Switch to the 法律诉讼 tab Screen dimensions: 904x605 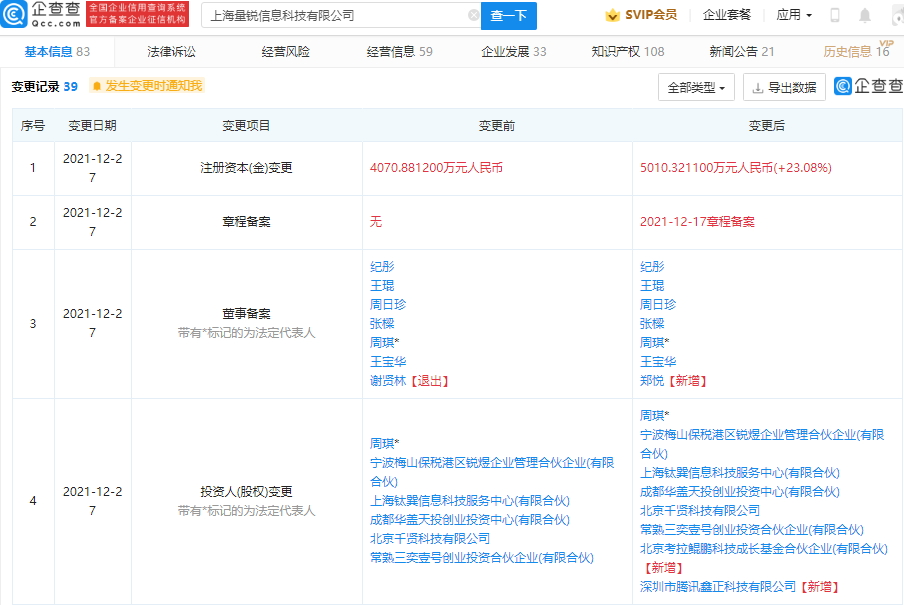coord(171,51)
